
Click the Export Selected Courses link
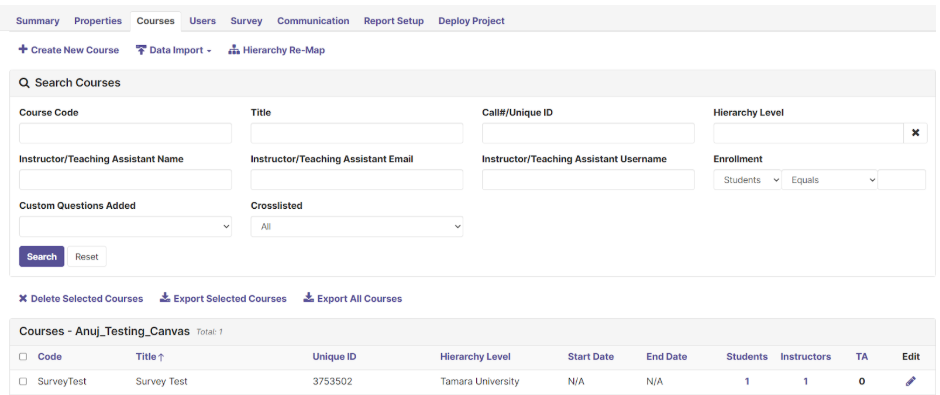pyautogui.click(x=223, y=298)
